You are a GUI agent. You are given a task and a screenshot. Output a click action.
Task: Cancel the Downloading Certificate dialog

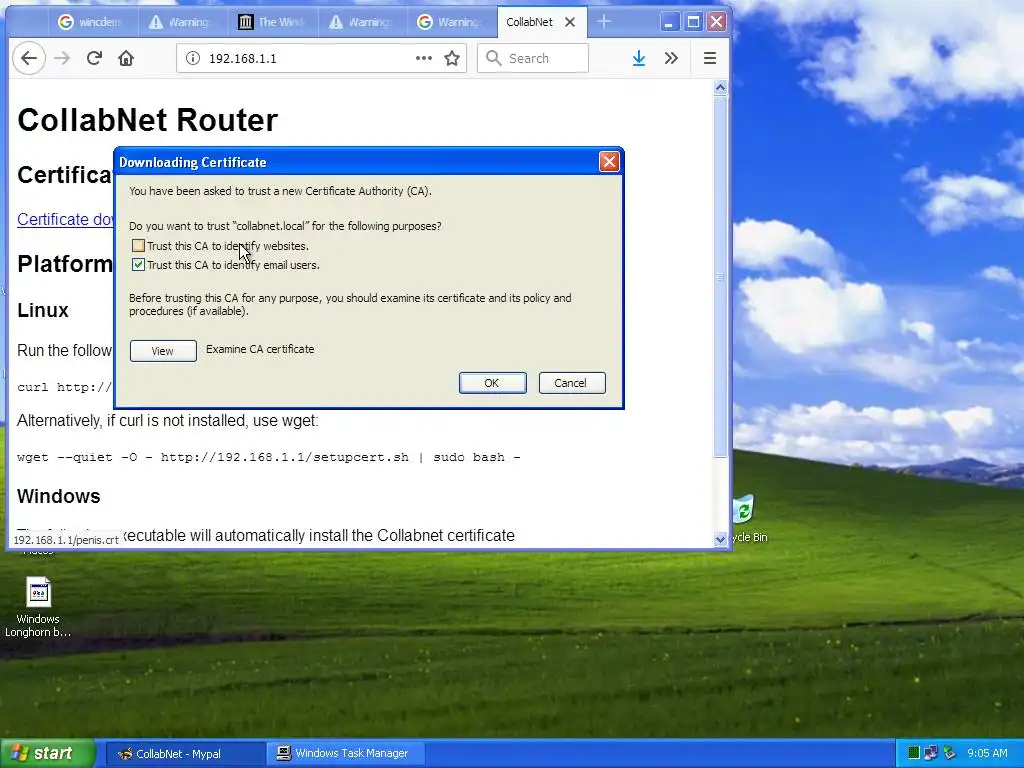[x=571, y=383]
